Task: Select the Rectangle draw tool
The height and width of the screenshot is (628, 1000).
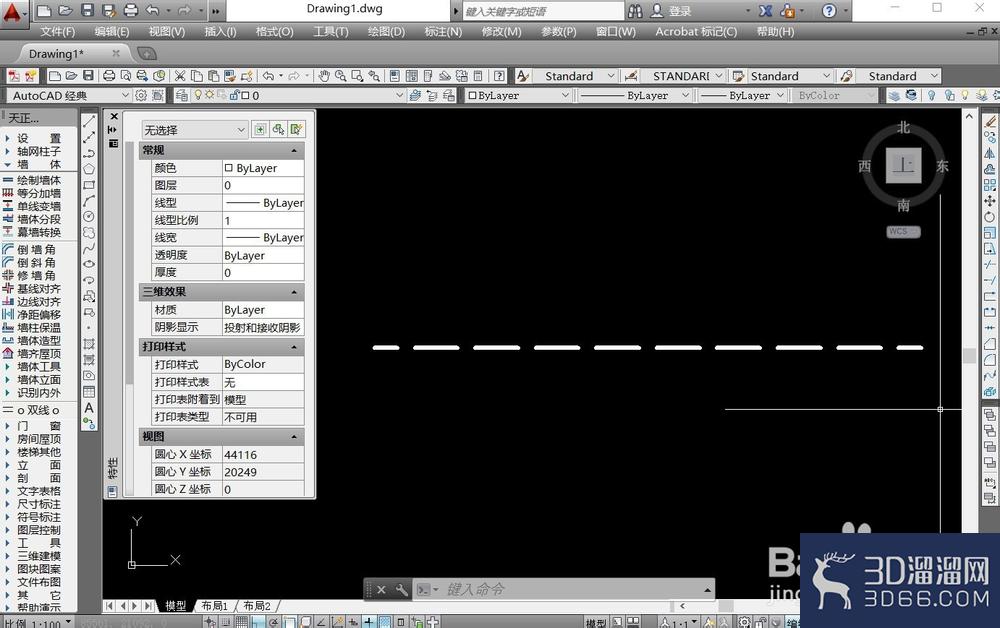Action: (89, 185)
